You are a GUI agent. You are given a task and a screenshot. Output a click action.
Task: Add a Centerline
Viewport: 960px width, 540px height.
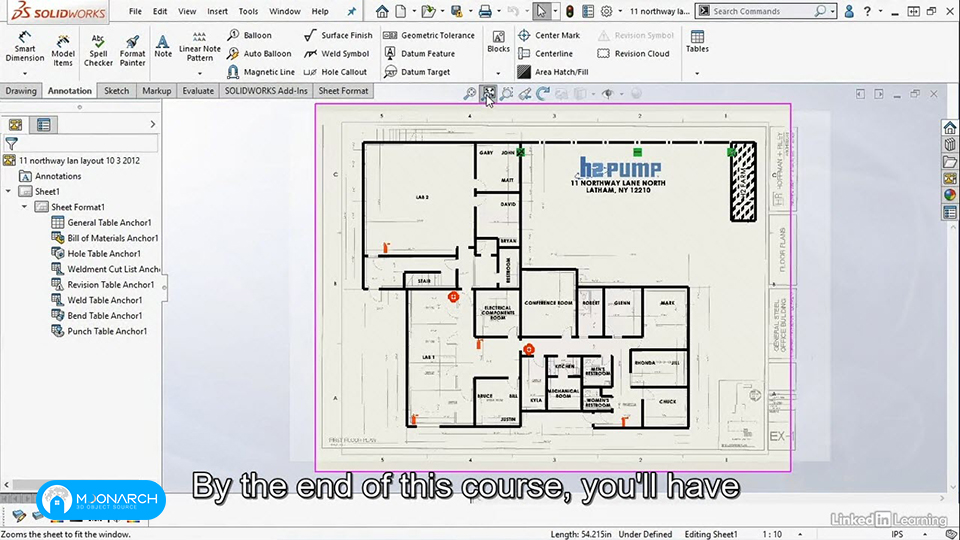tap(546, 54)
